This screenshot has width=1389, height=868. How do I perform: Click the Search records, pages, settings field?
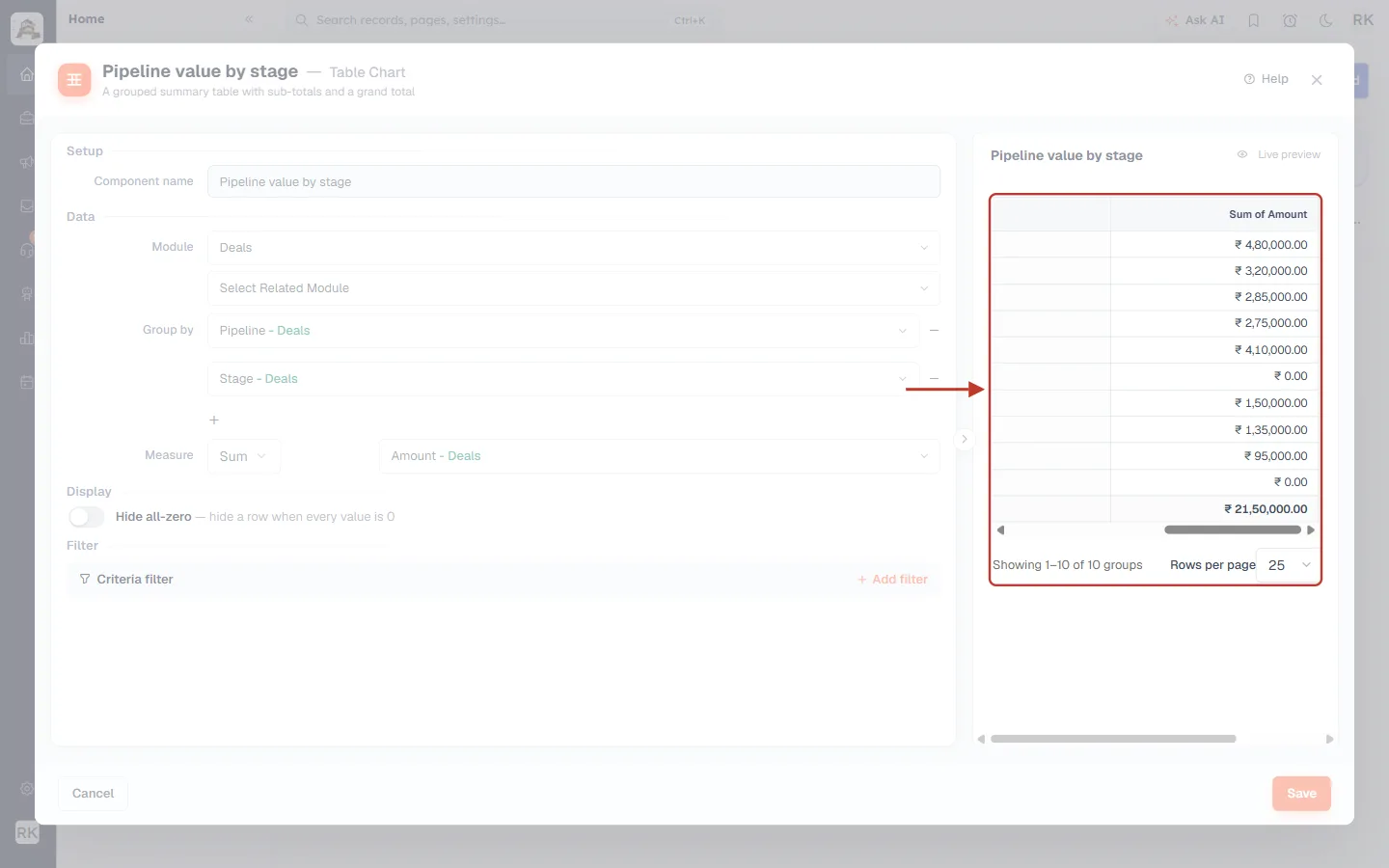pos(502,20)
